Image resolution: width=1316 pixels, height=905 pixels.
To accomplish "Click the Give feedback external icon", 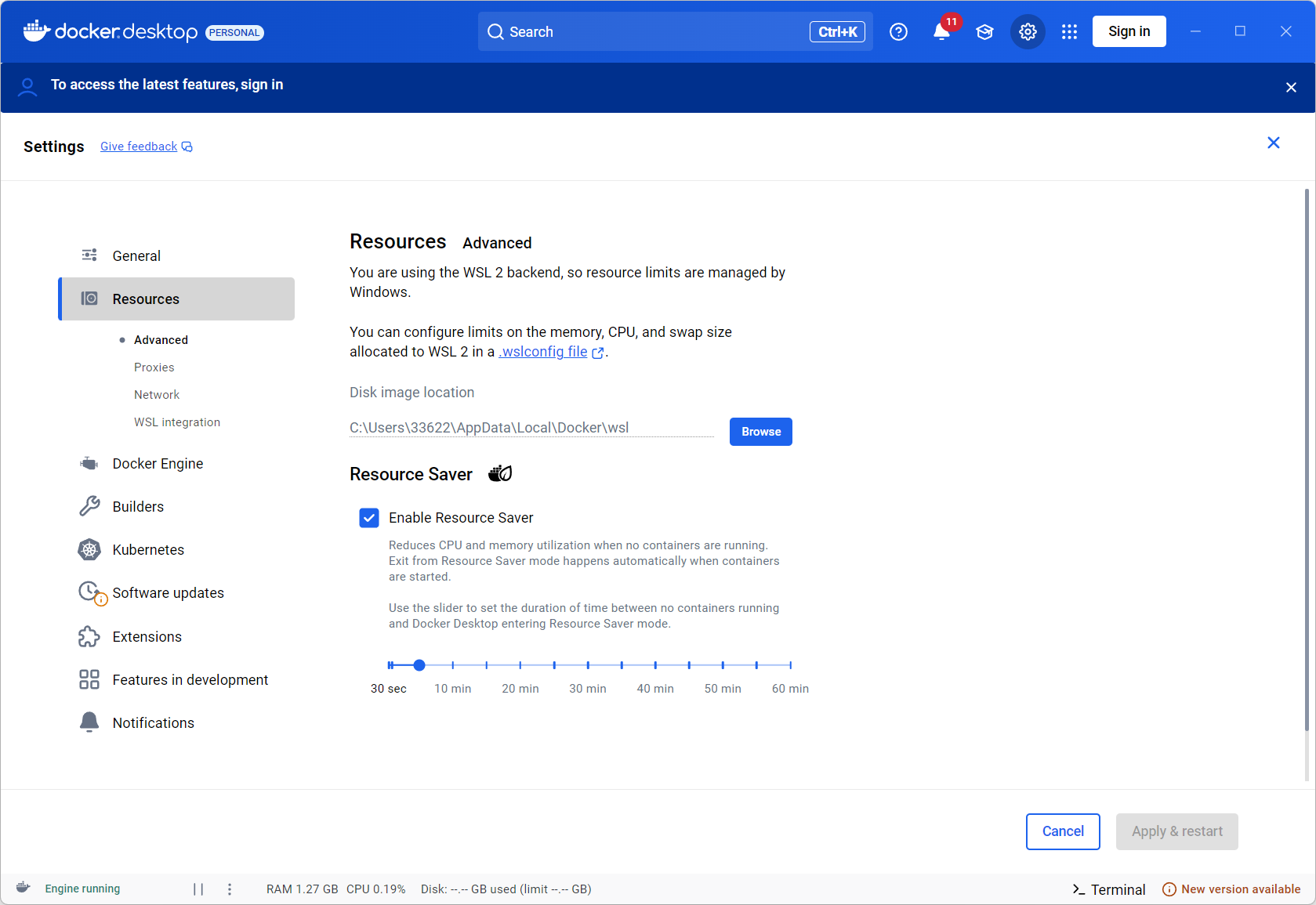I will (187, 147).
